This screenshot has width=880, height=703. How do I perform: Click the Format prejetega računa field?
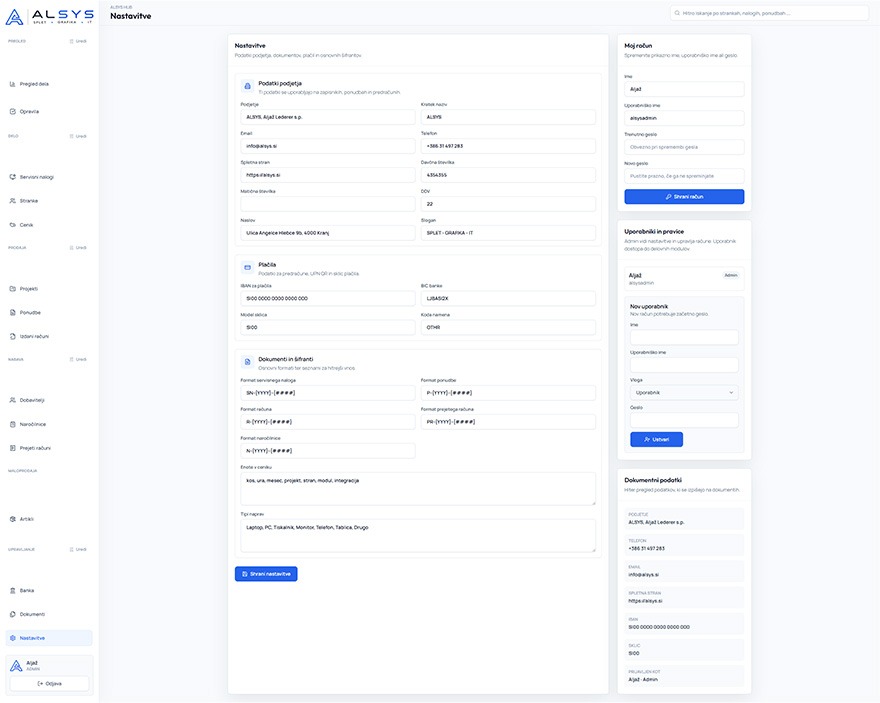[x=508, y=422]
